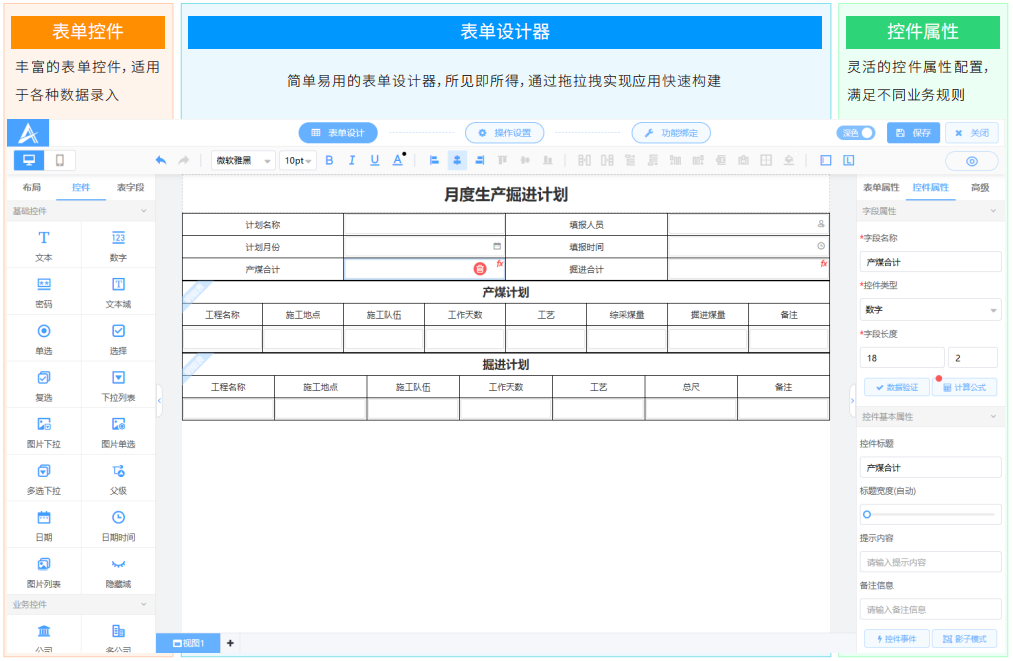
Task: Switch to the 表字段 tab
Action: 130,187
